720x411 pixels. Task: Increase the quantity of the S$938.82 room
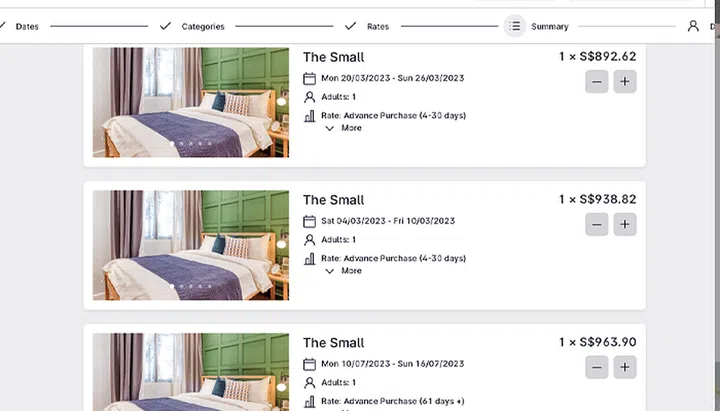click(x=625, y=225)
